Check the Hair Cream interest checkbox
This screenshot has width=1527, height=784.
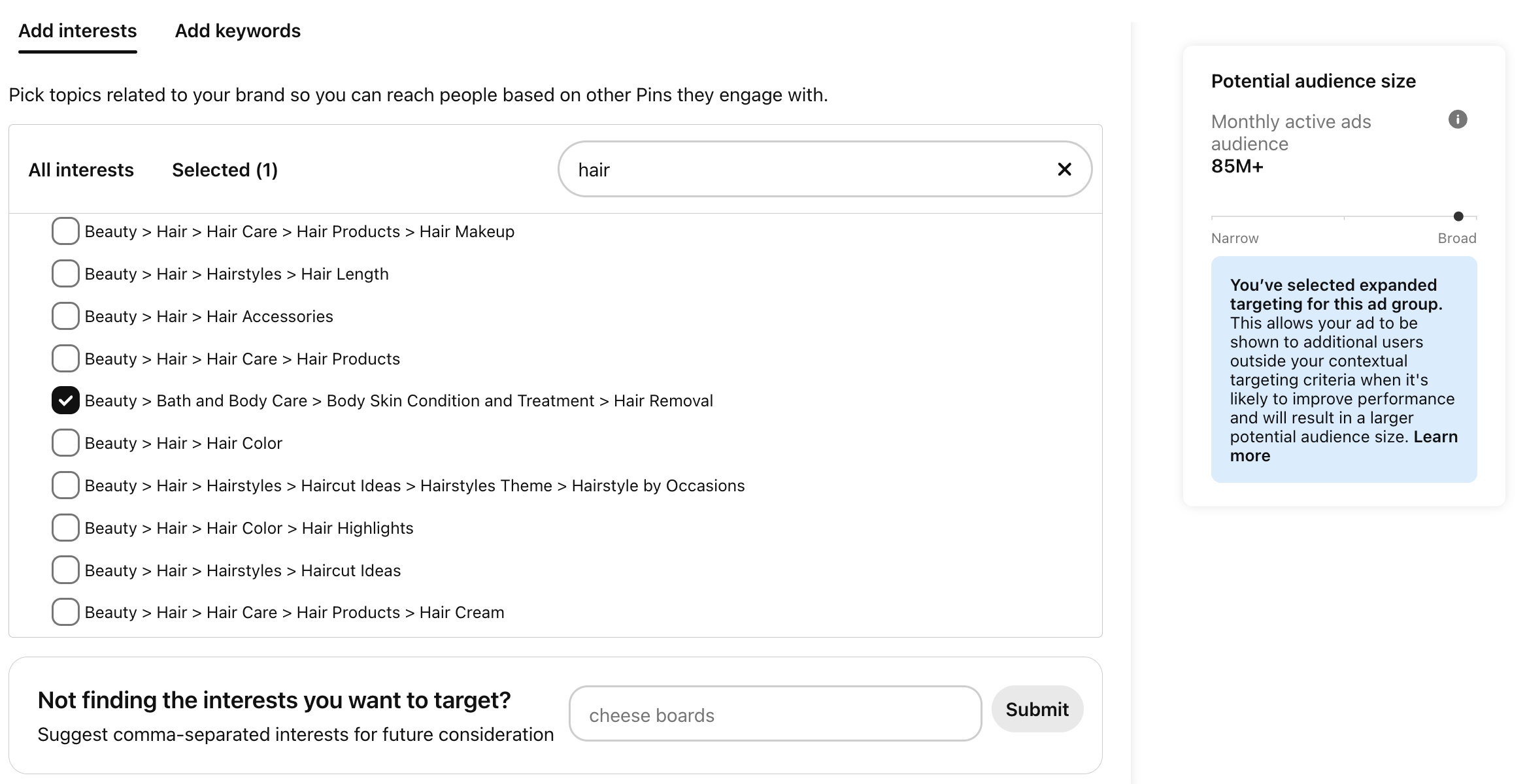65,612
